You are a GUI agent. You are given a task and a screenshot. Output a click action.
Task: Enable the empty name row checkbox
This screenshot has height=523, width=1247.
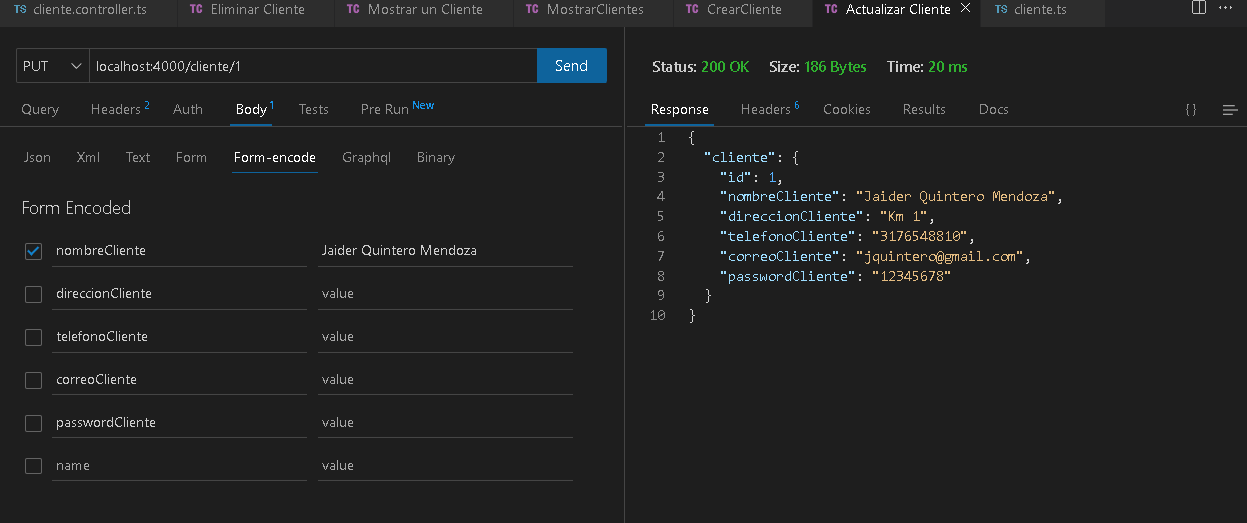tap(33, 466)
